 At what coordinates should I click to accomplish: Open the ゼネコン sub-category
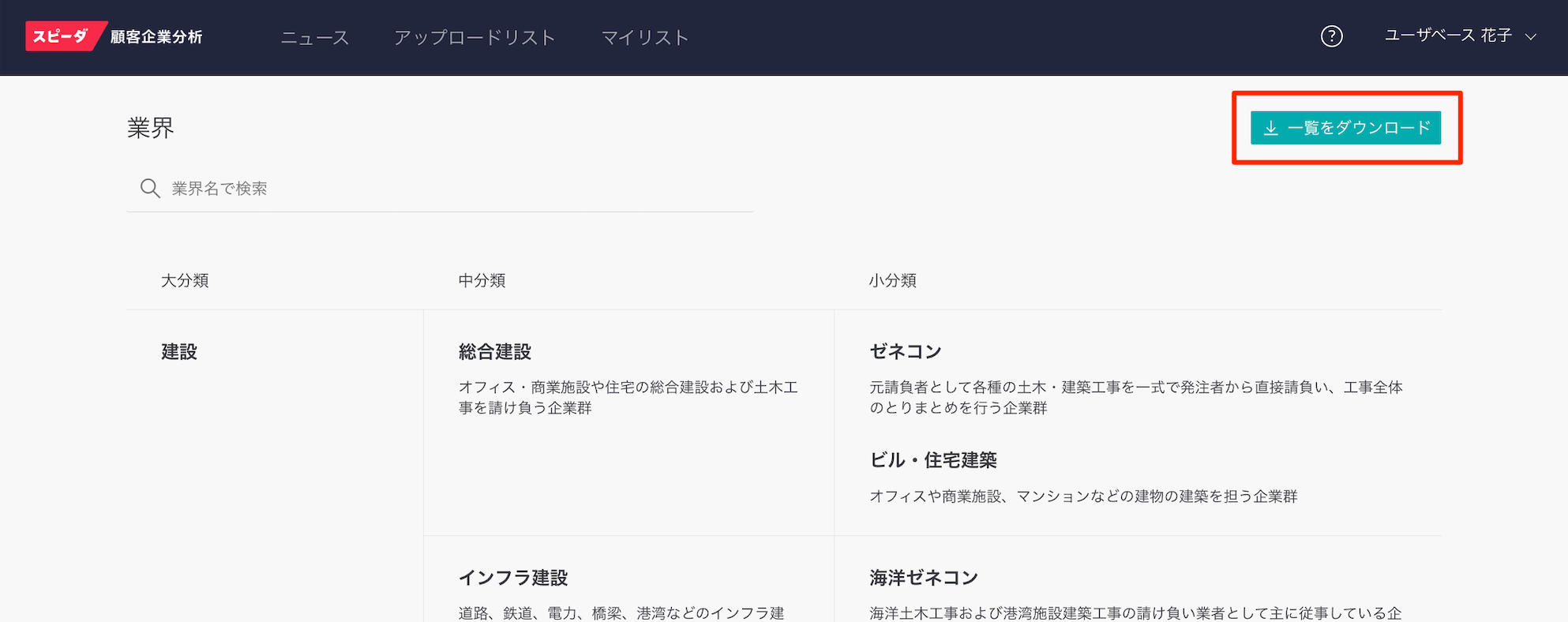tap(906, 352)
